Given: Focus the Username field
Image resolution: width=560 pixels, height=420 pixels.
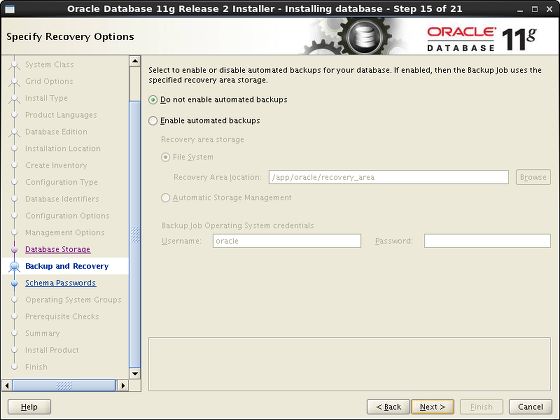Looking at the screenshot, I should [287, 241].
